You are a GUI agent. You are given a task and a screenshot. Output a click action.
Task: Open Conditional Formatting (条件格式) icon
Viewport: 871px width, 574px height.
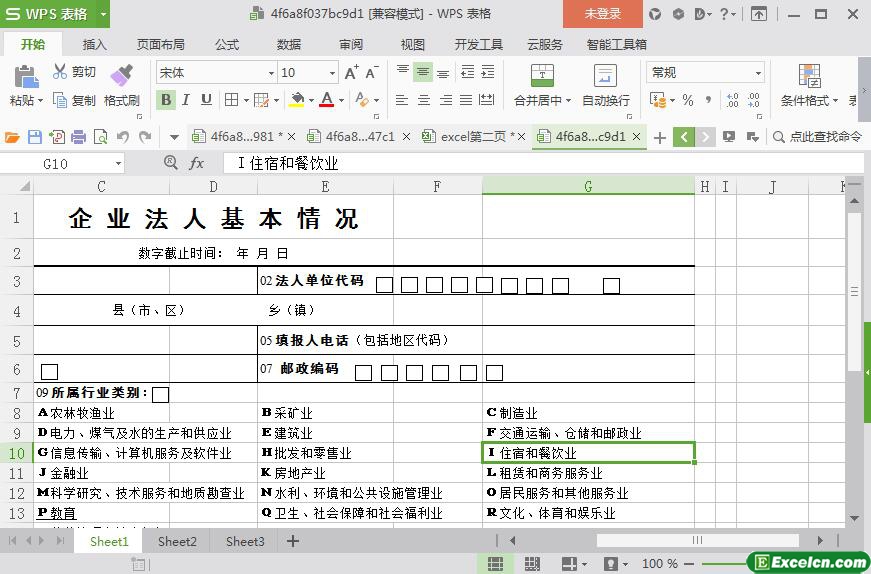coord(809,76)
